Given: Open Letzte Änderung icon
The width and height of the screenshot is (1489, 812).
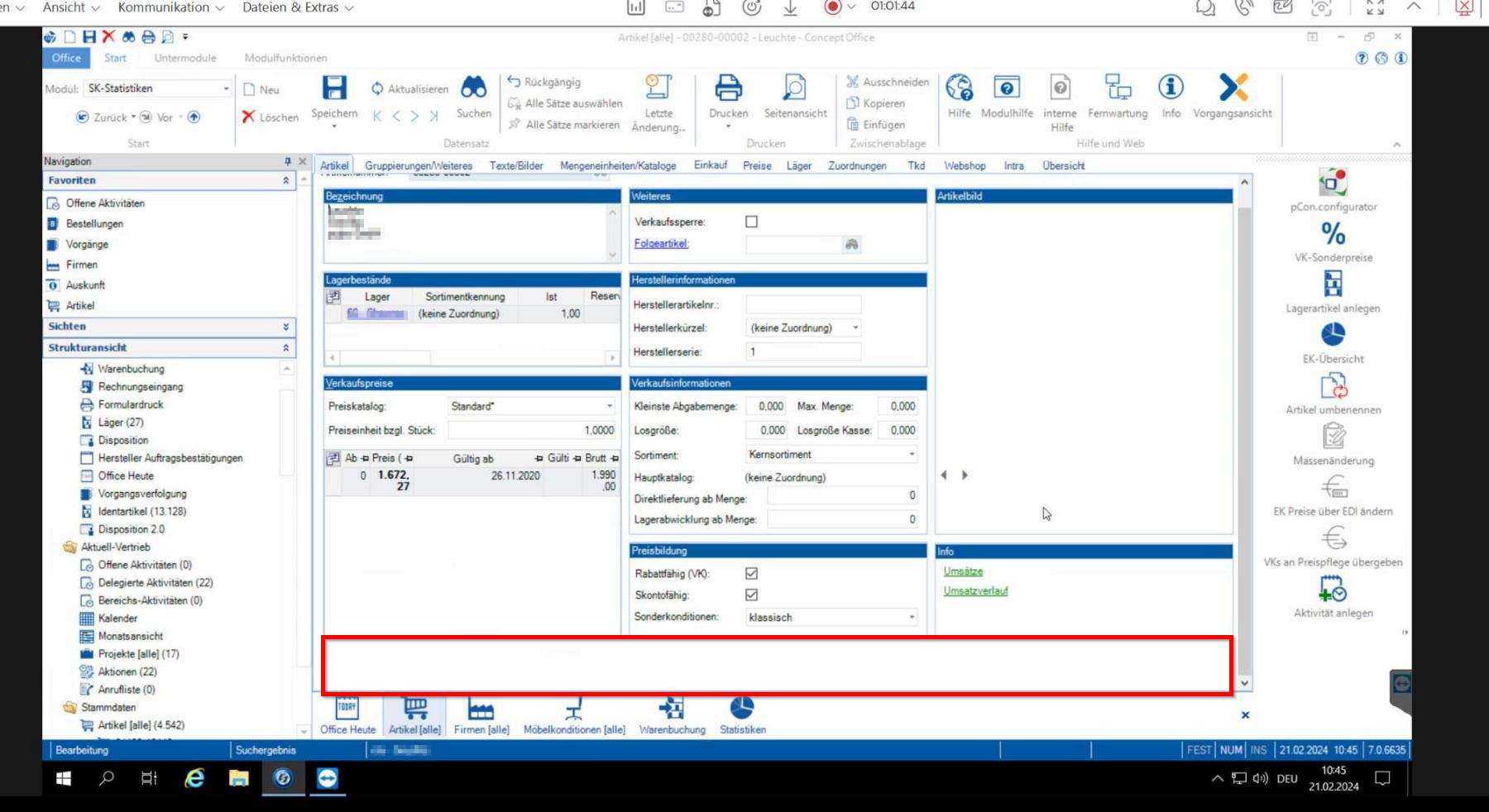Looking at the screenshot, I should pyautogui.click(x=658, y=88).
